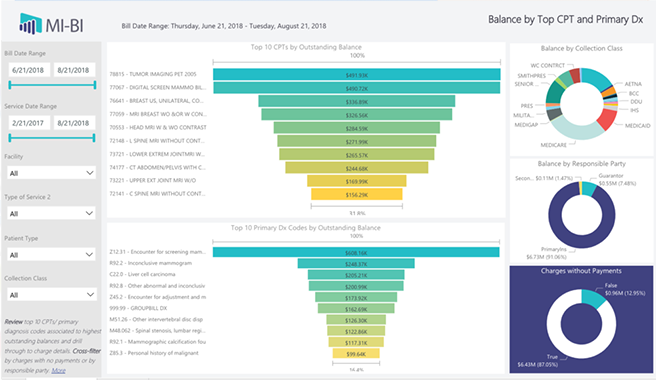656x380 pixels.
Task: Click the Bill Date Range slider track
Action: tap(52, 85)
